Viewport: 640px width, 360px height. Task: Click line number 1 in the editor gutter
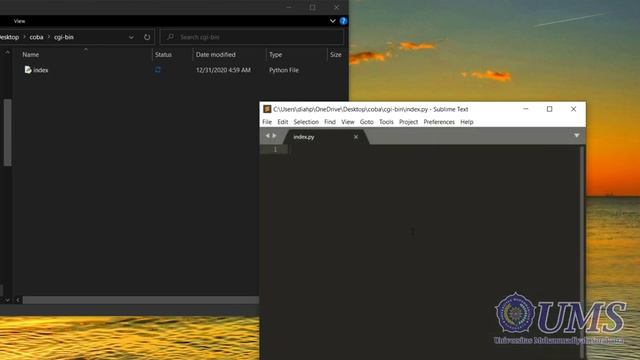click(275, 149)
